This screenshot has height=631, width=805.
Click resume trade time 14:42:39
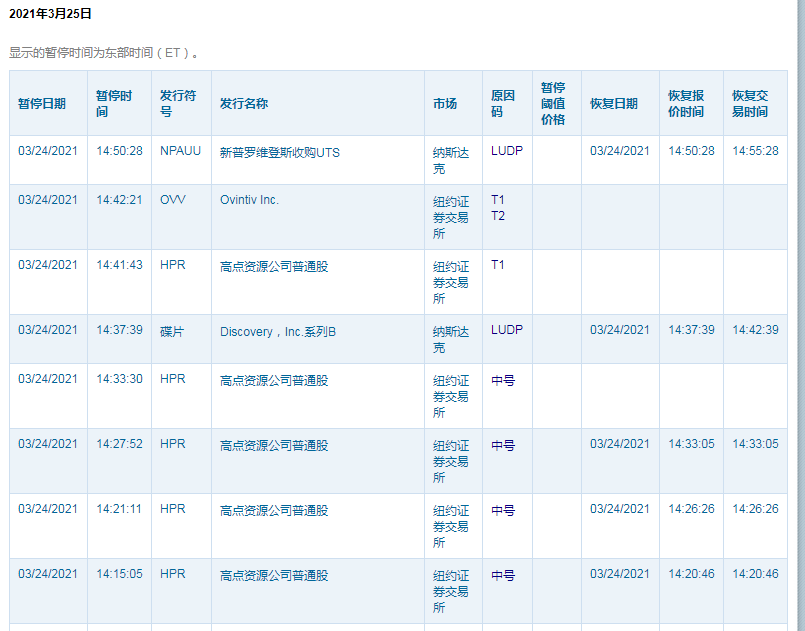point(755,330)
